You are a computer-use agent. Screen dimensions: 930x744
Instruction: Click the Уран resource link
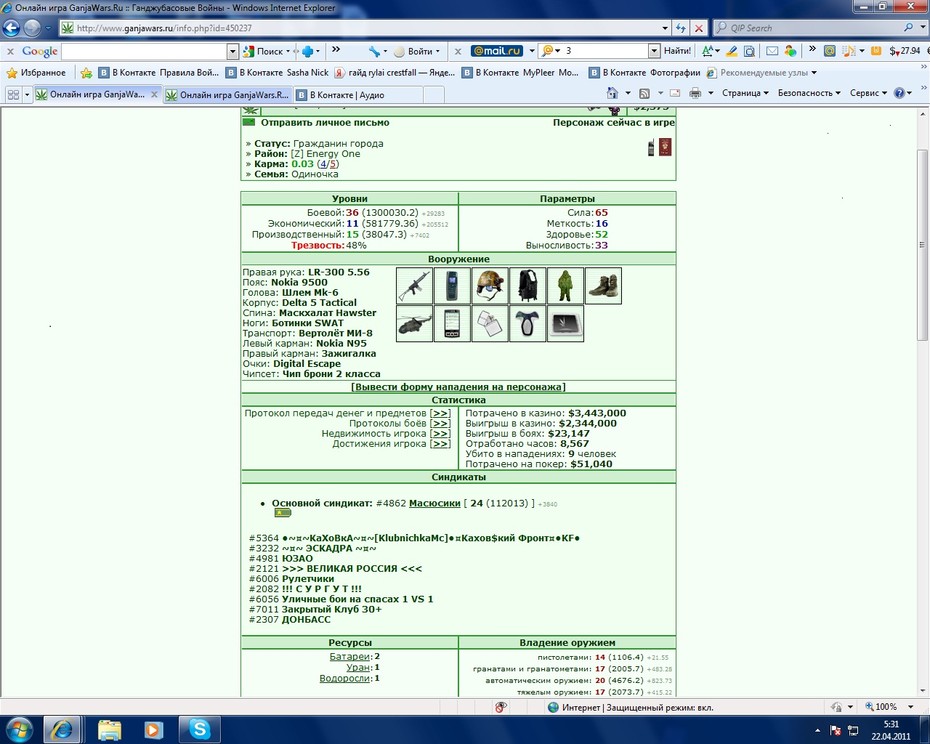358,667
